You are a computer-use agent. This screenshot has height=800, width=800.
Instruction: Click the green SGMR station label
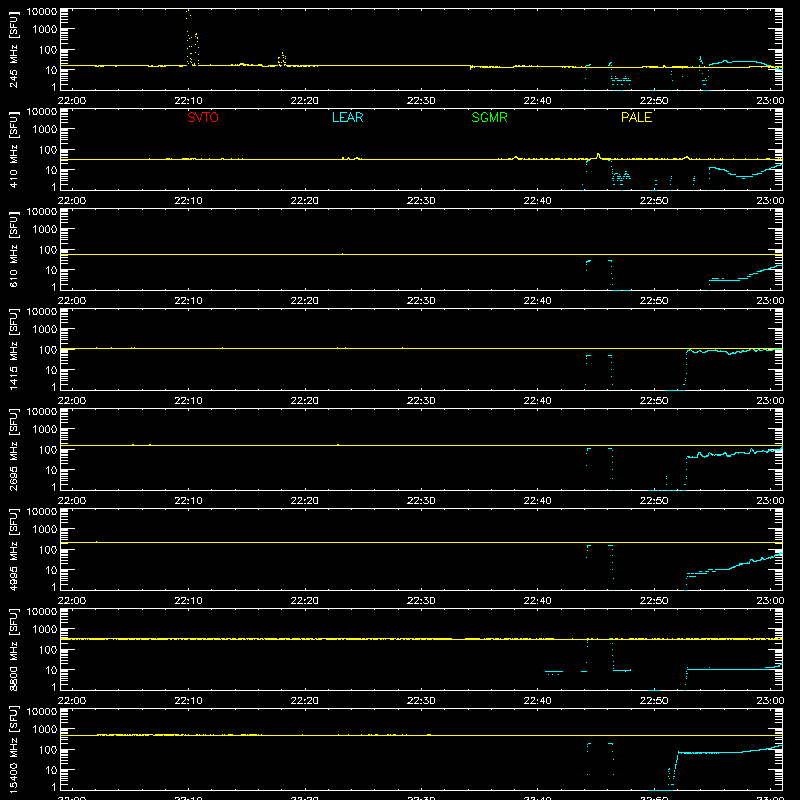point(489,117)
